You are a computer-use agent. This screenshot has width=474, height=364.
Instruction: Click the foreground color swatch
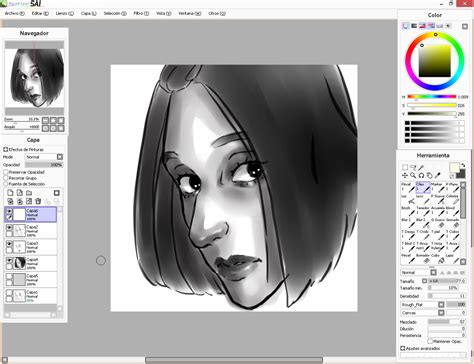click(454, 167)
